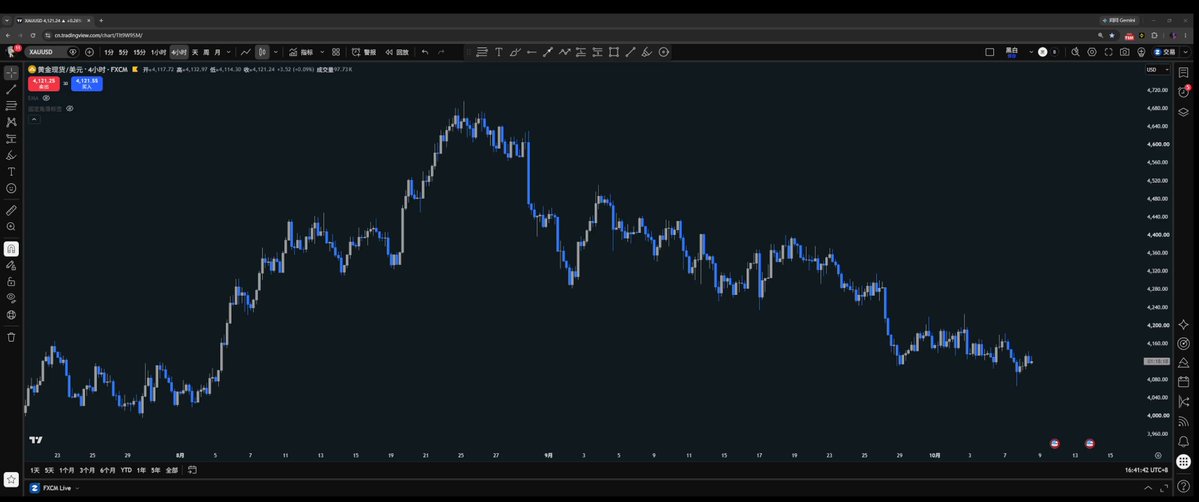Expand the timeframe interval dropdown arrow
The width and height of the screenshot is (1199, 502).
(230, 52)
